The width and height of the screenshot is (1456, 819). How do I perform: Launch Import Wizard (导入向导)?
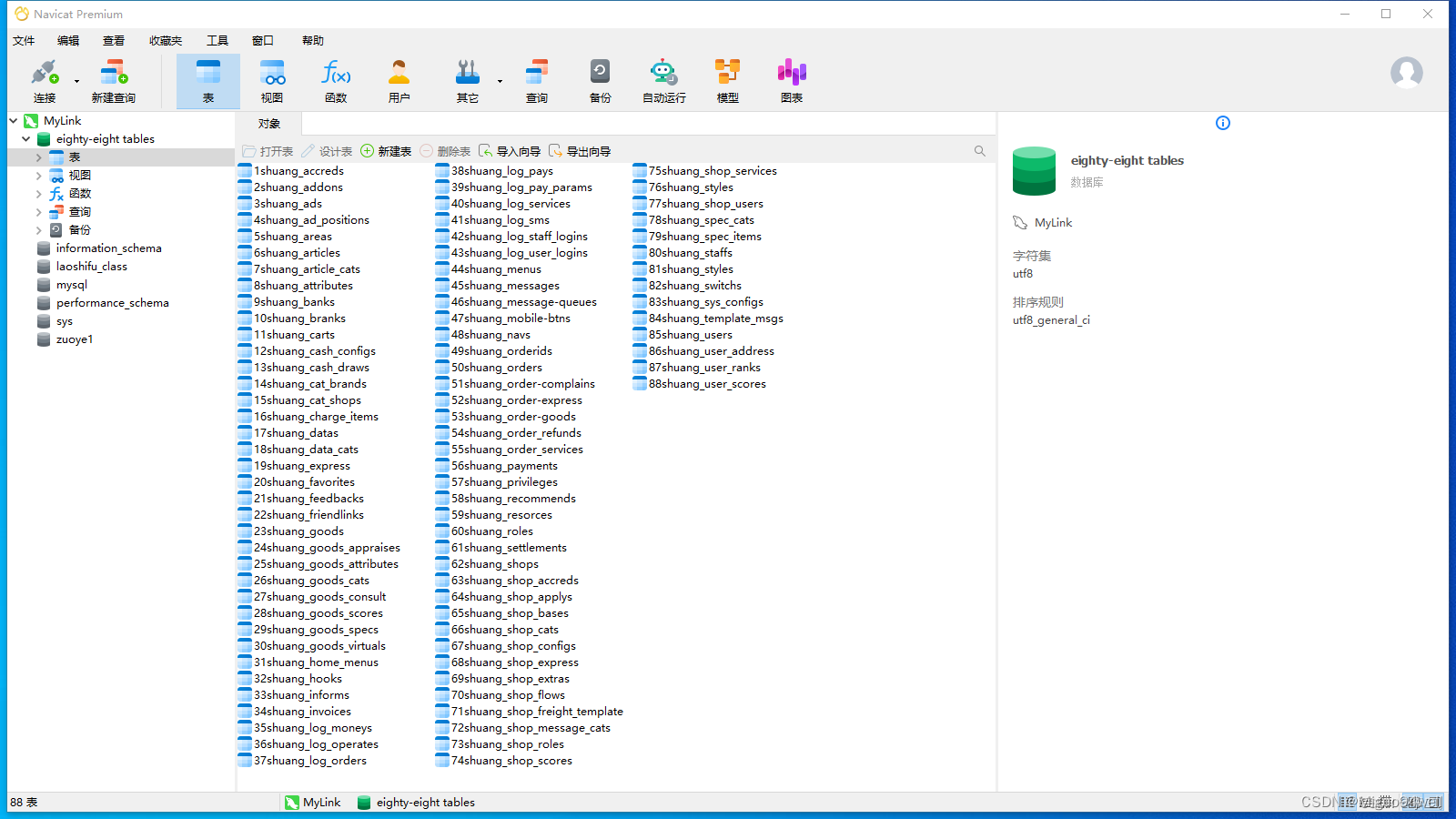510,151
